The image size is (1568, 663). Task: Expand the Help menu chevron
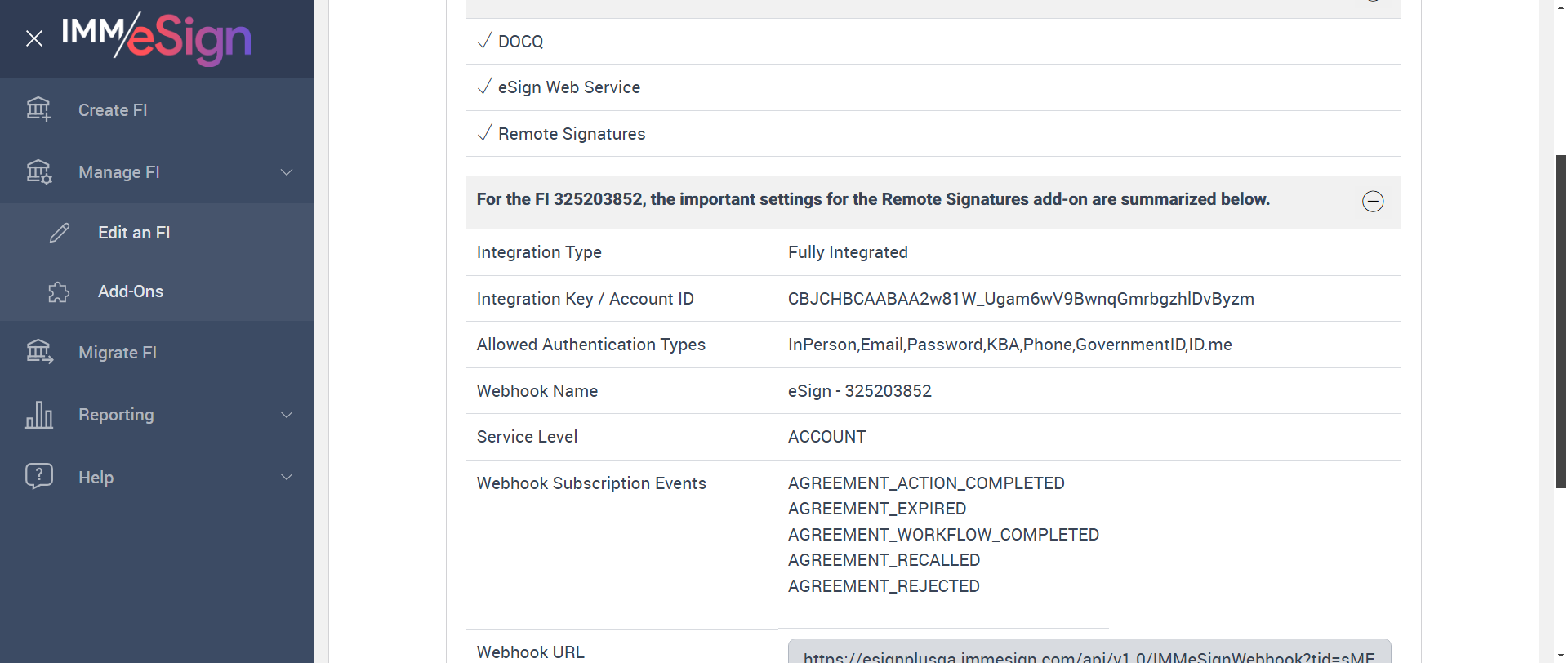click(x=287, y=477)
